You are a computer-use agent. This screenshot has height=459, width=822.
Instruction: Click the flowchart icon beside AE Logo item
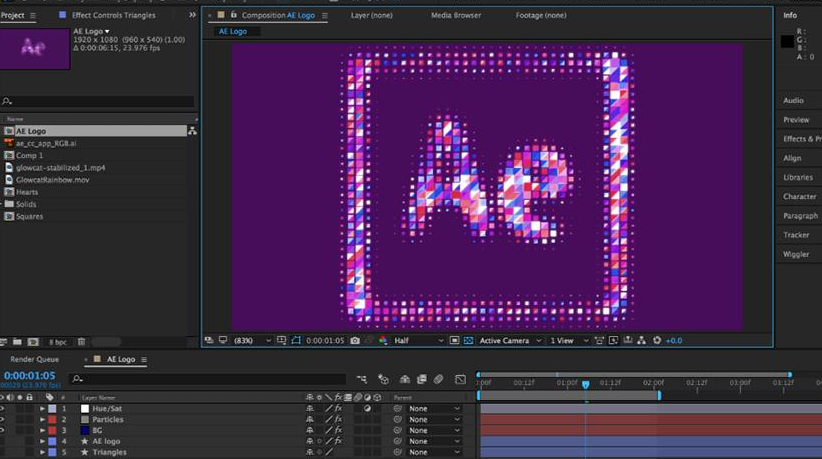(192, 131)
